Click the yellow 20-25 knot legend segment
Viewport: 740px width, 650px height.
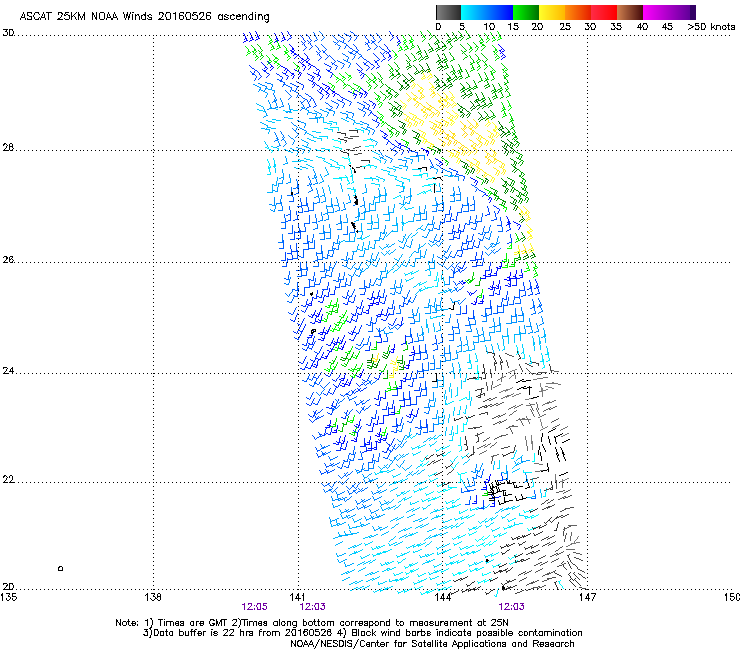(552, 12)
